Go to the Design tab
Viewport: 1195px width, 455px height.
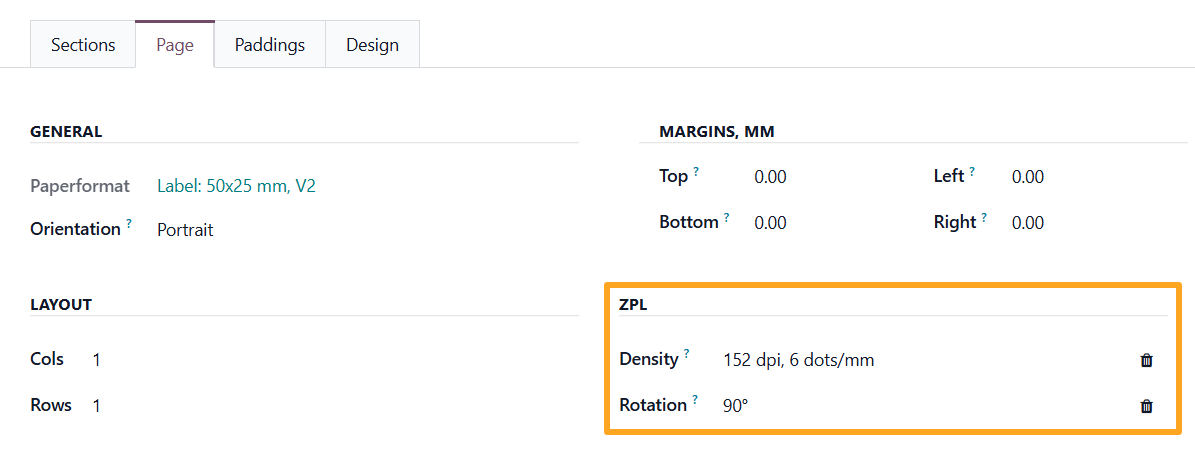tap(372, 45)
